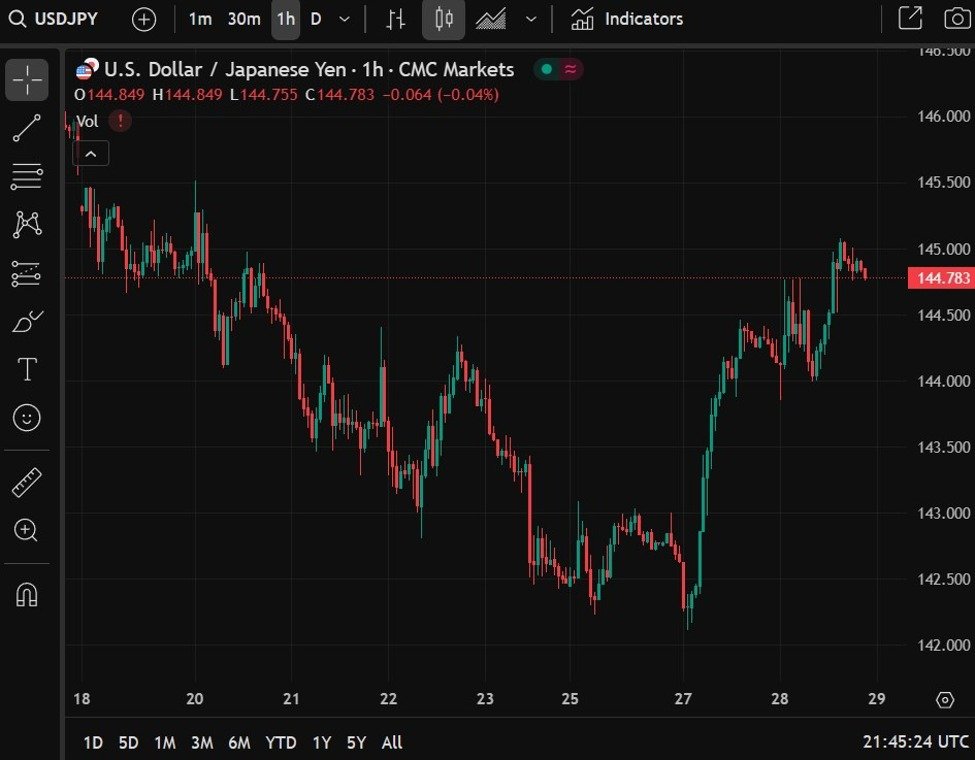975x760 pixels.
Task: Open the emoji icons tool
Action: point(27,417)
